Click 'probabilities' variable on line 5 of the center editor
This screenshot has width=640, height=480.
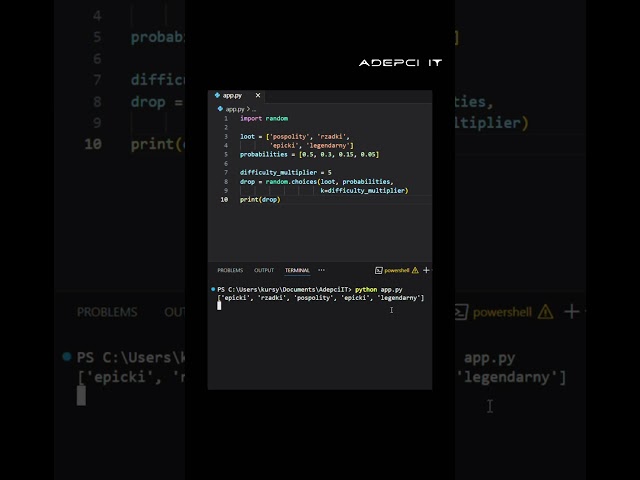264,154
